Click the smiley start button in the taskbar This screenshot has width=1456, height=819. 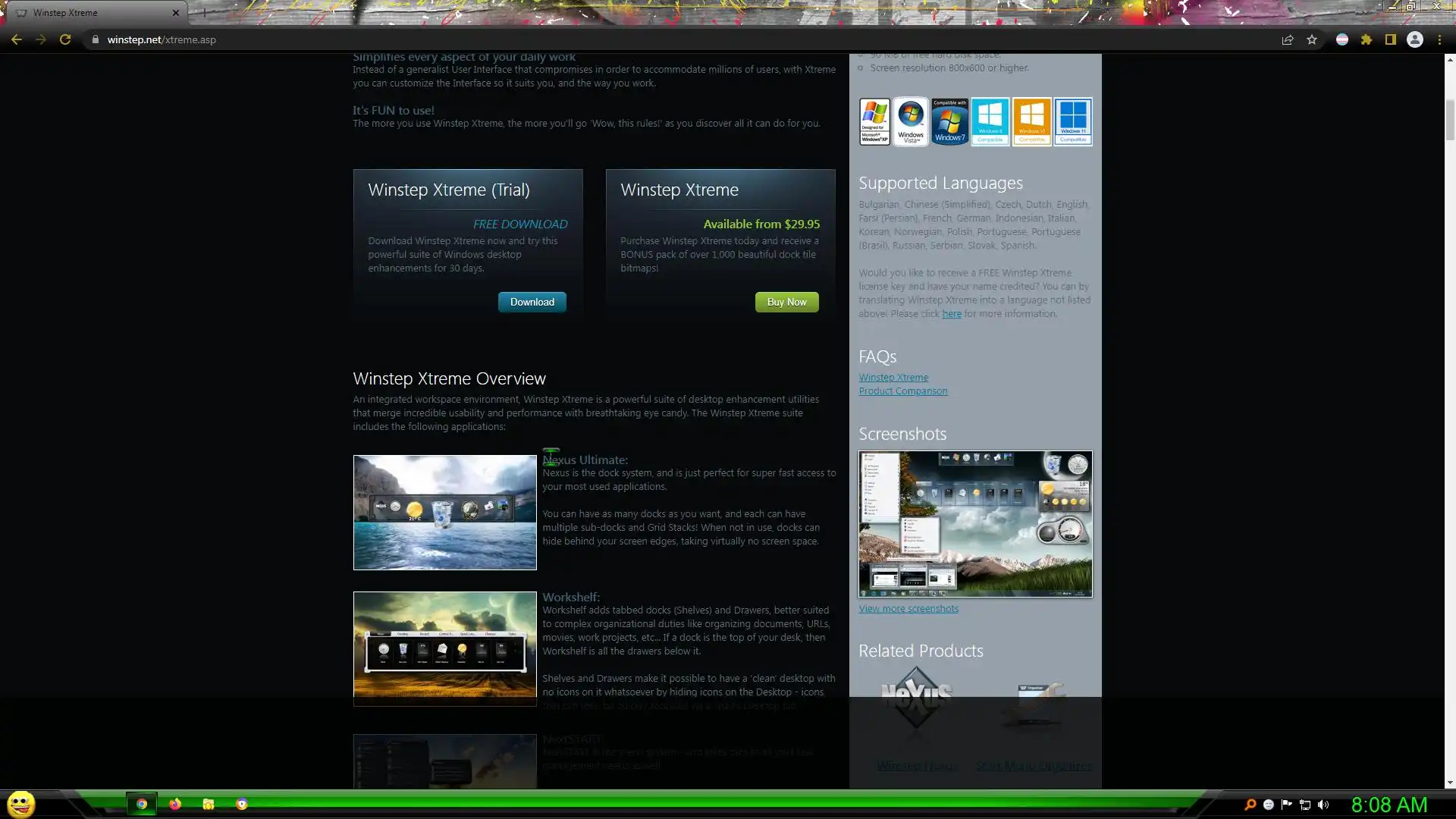coord(21,804)
